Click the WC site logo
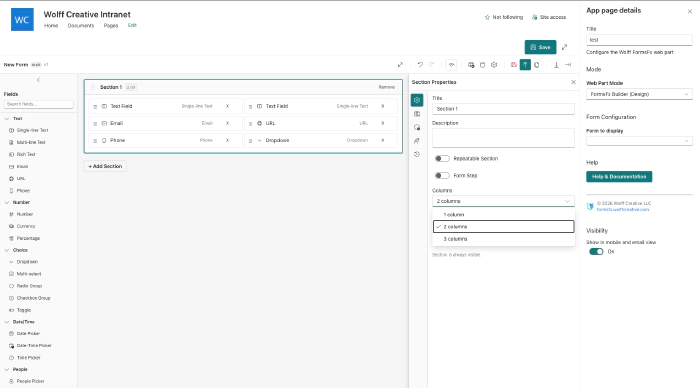This screenshot has height=388, width=700. coord(22,20)
